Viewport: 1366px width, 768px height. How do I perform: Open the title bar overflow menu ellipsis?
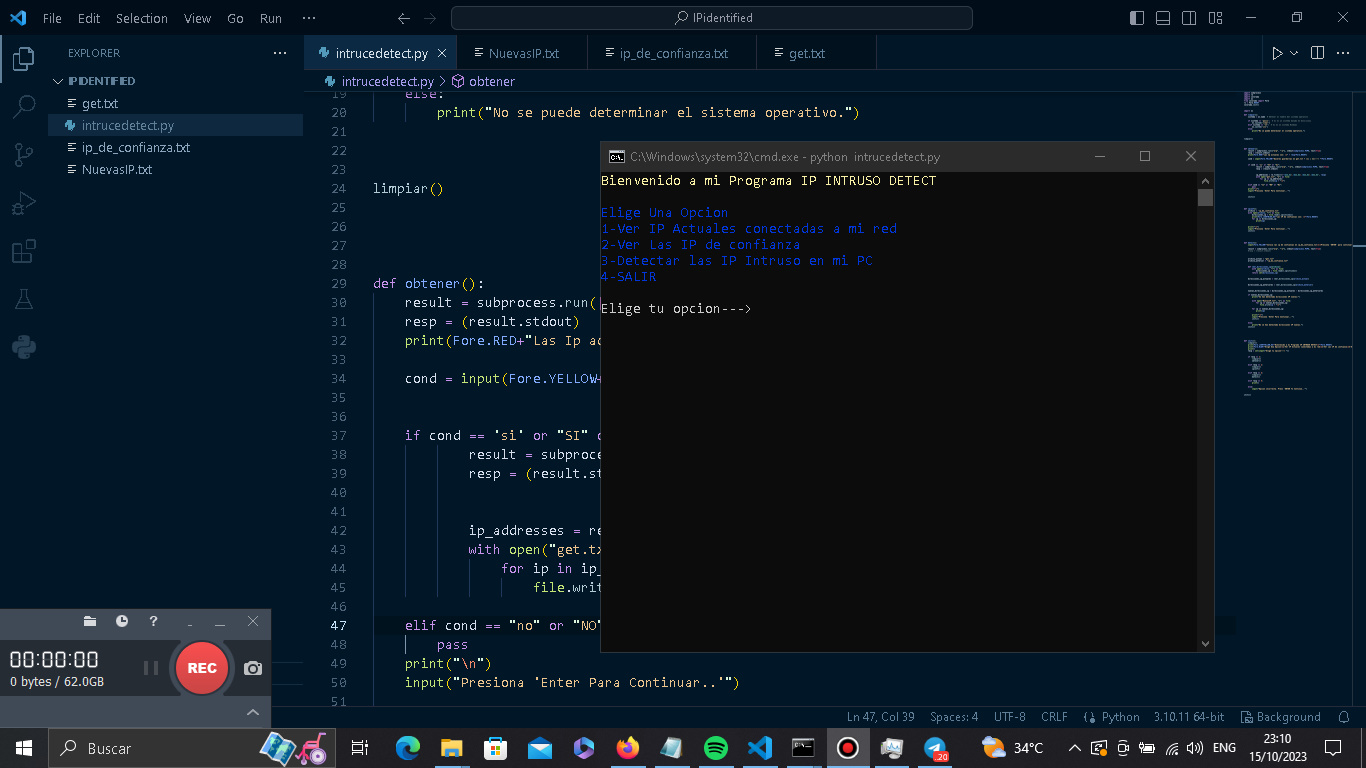pyautogui.click(x=308, y=18)
